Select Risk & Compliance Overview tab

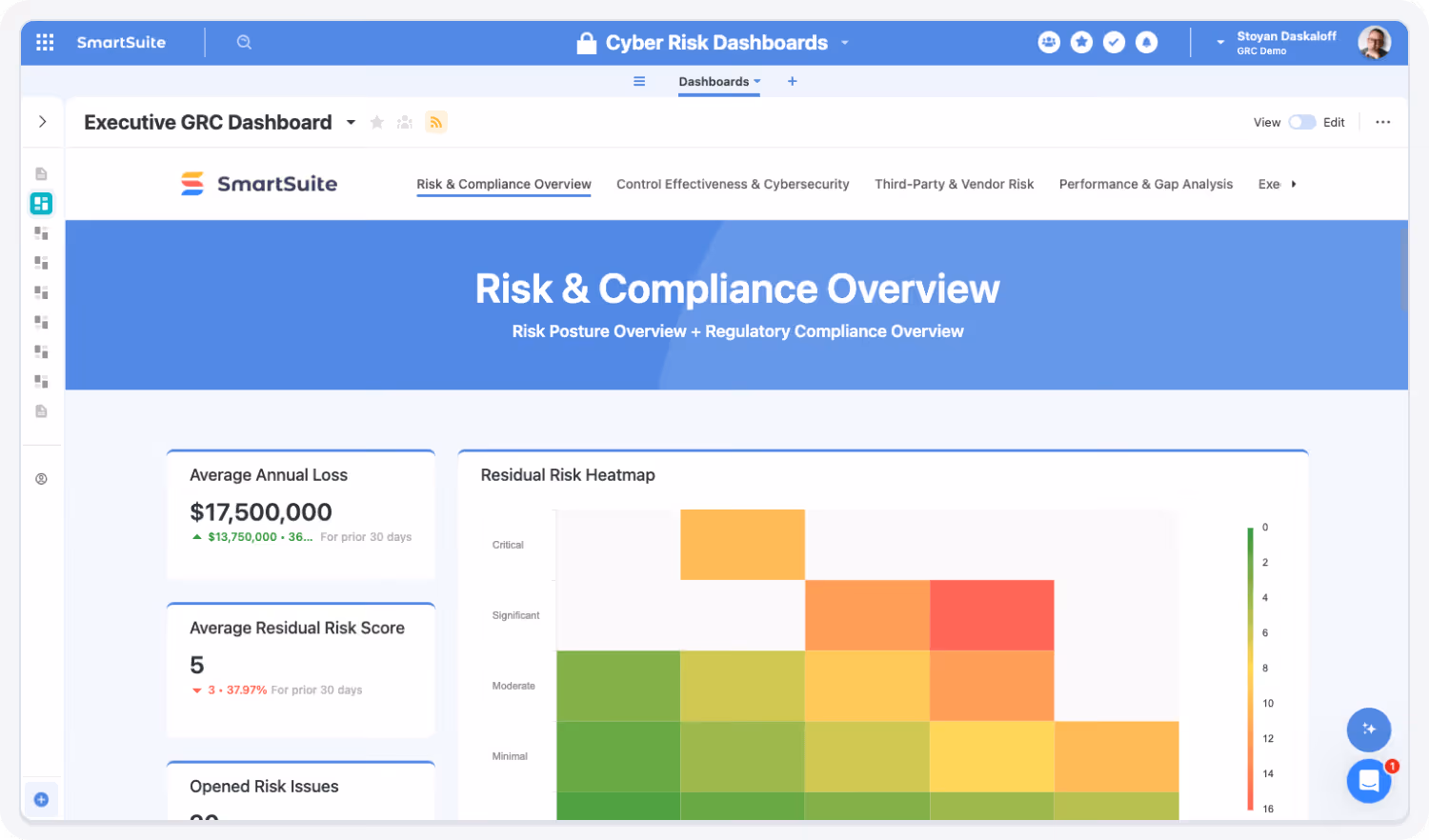[504, 184]
